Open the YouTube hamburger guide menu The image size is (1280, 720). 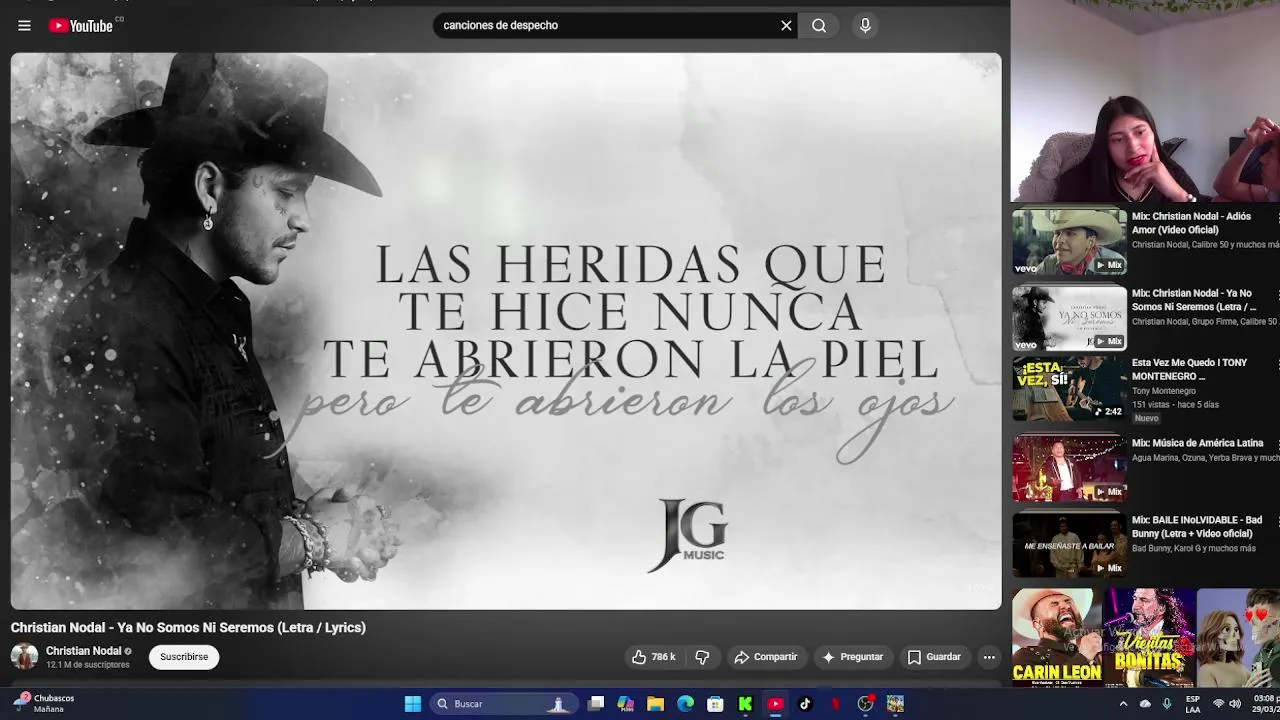[x=24, y=26]
